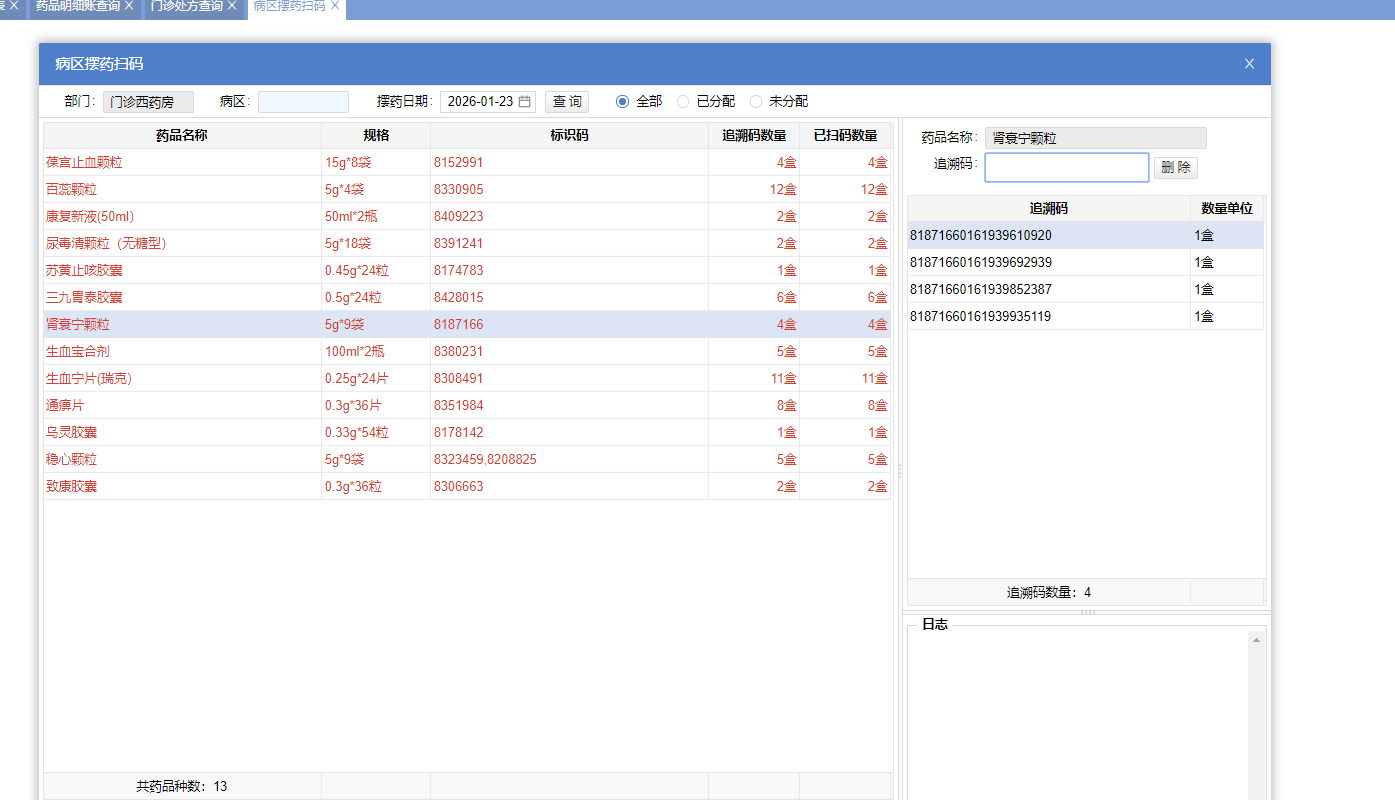This screenshot has width=1395, height=800.
Task: Click the 已扫码数量 column header
Action: [845, 135]
